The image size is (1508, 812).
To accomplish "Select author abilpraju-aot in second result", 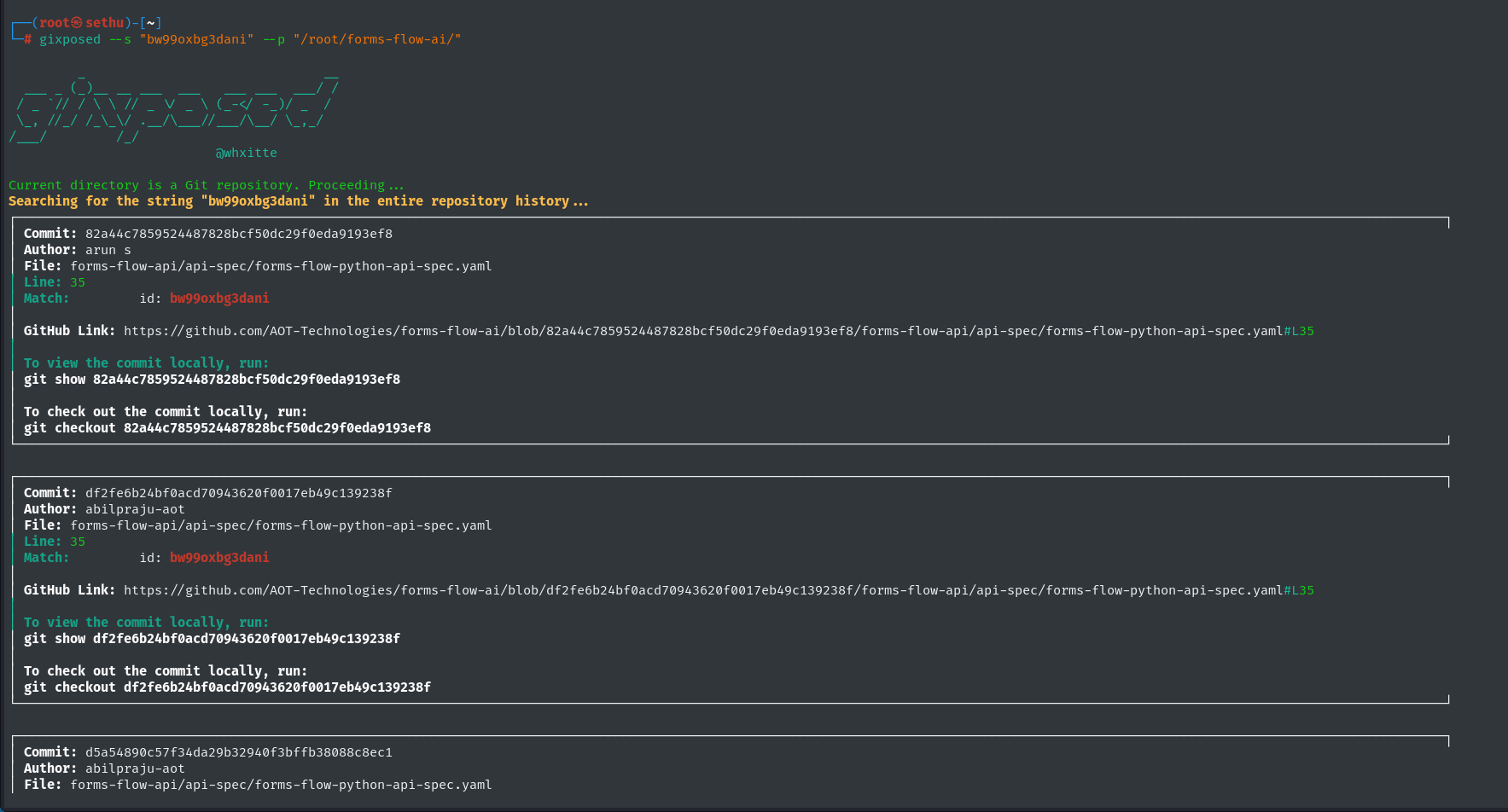I will point(135,508).
